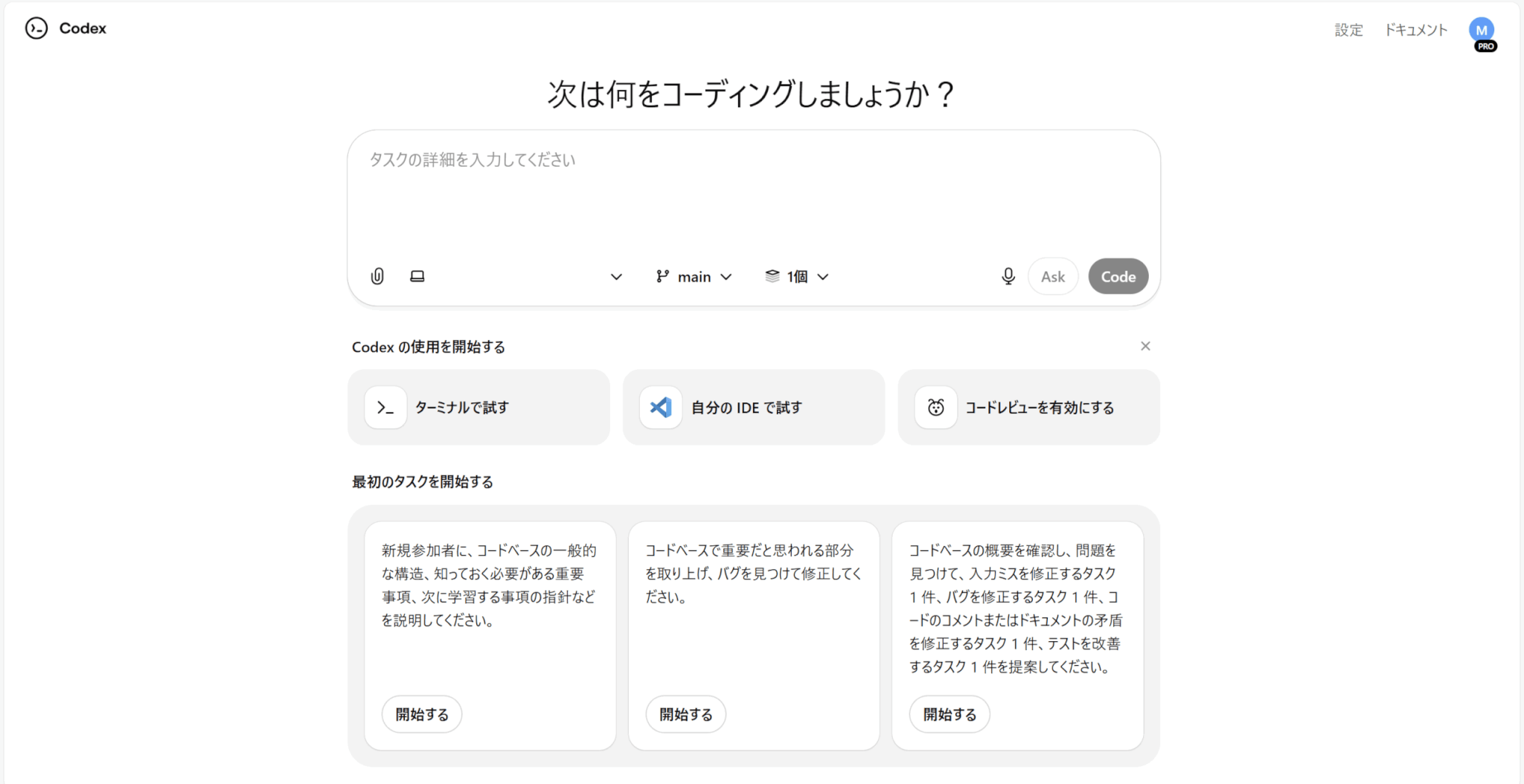Open the main branch dropdown
Screen dimensions: 1524x784
pos(694,277)
